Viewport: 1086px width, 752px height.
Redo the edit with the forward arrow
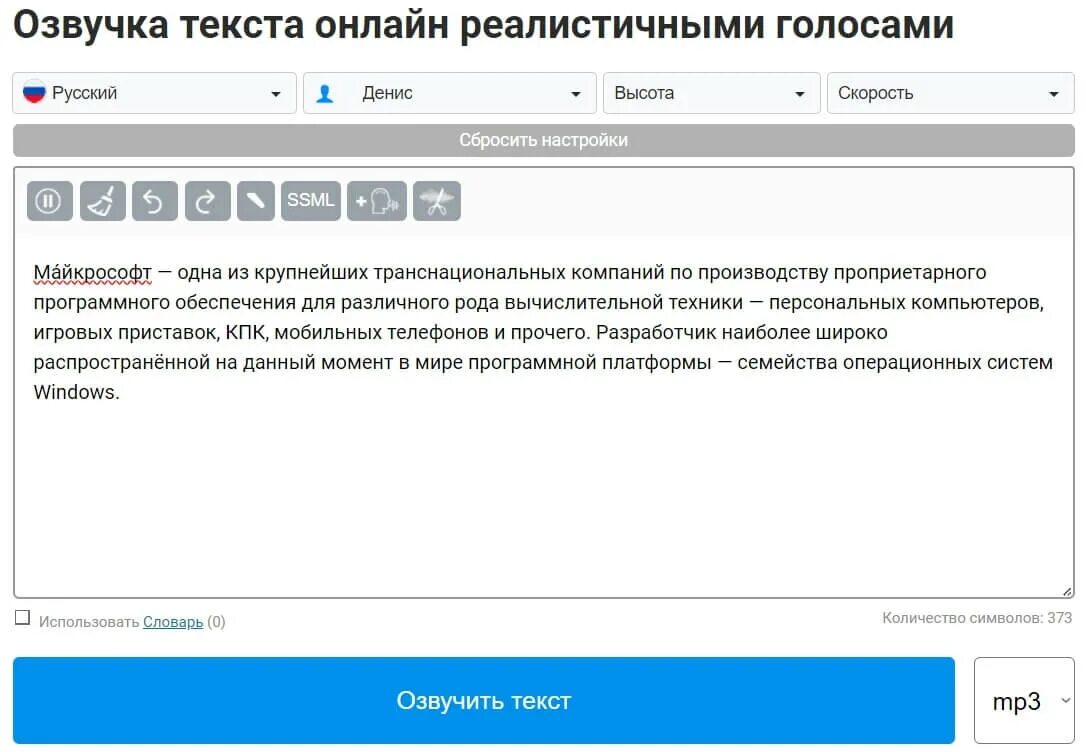(x=207, y=202)
